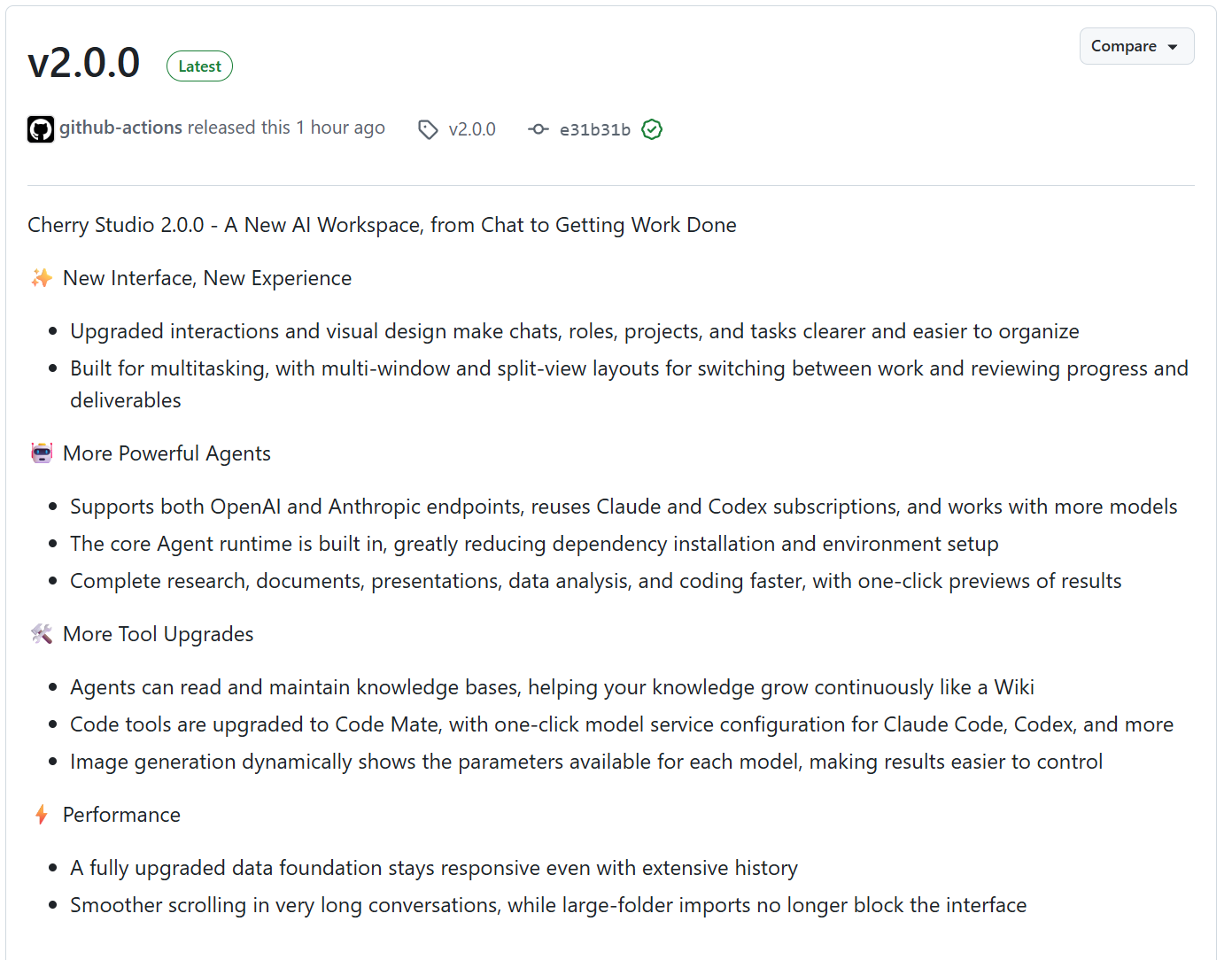1232x960 pixels.
Task: Open commit e31b31b
Action: pyautogui.click(x=595, y=129)
